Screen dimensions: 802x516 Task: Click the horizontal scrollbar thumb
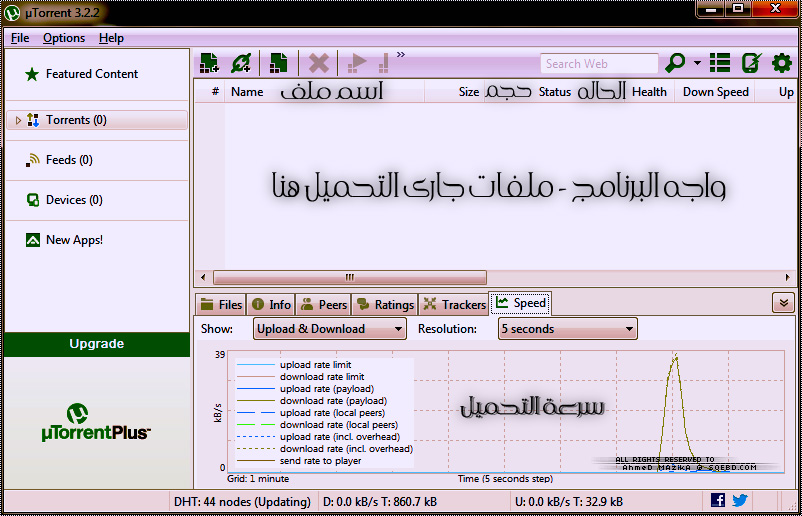pyautogui.click(x=349, y=277)
